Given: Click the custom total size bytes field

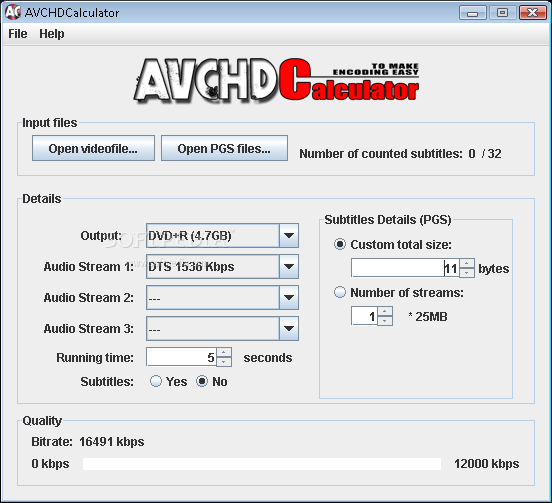Looking at the screenshot, I should 405,268.
